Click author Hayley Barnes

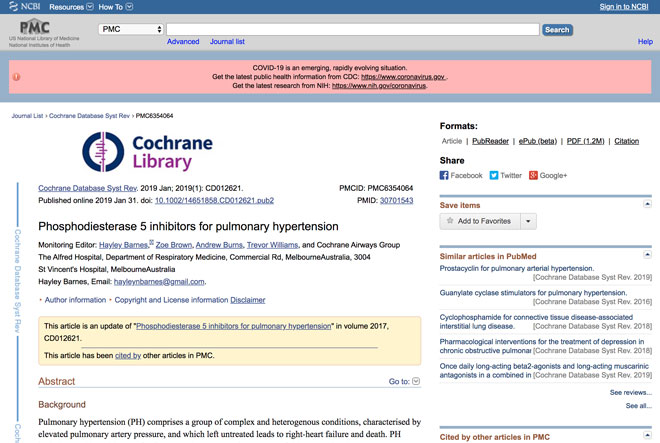coord(123,245)
